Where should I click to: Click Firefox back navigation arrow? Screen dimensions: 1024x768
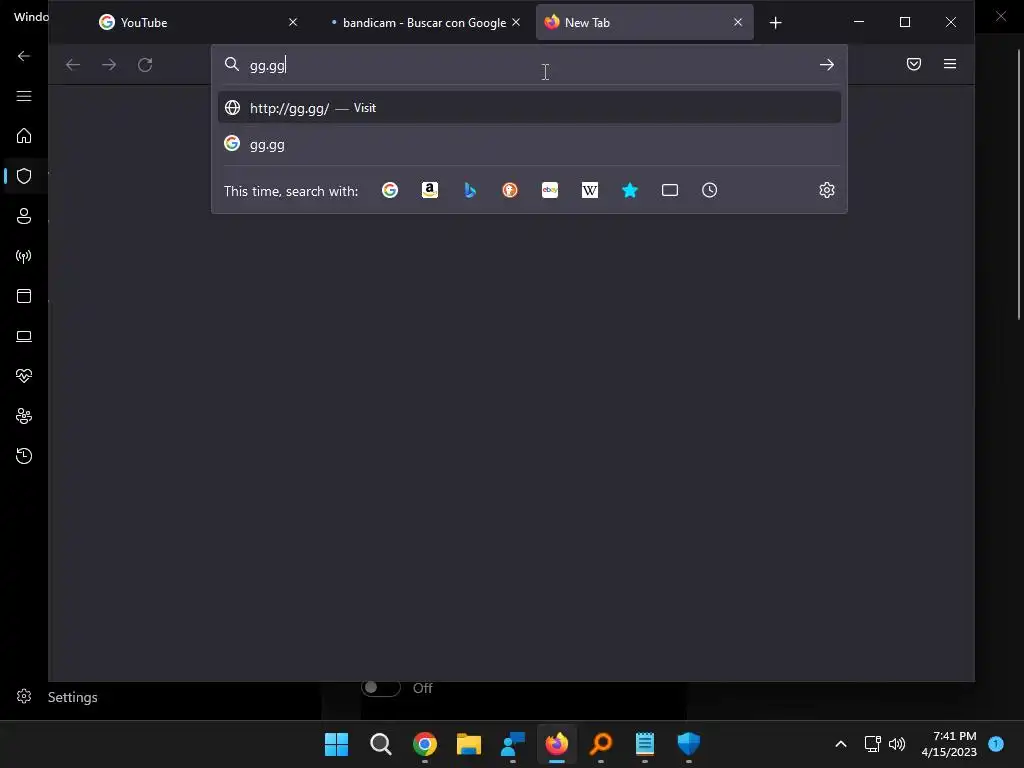pos(72,65)
